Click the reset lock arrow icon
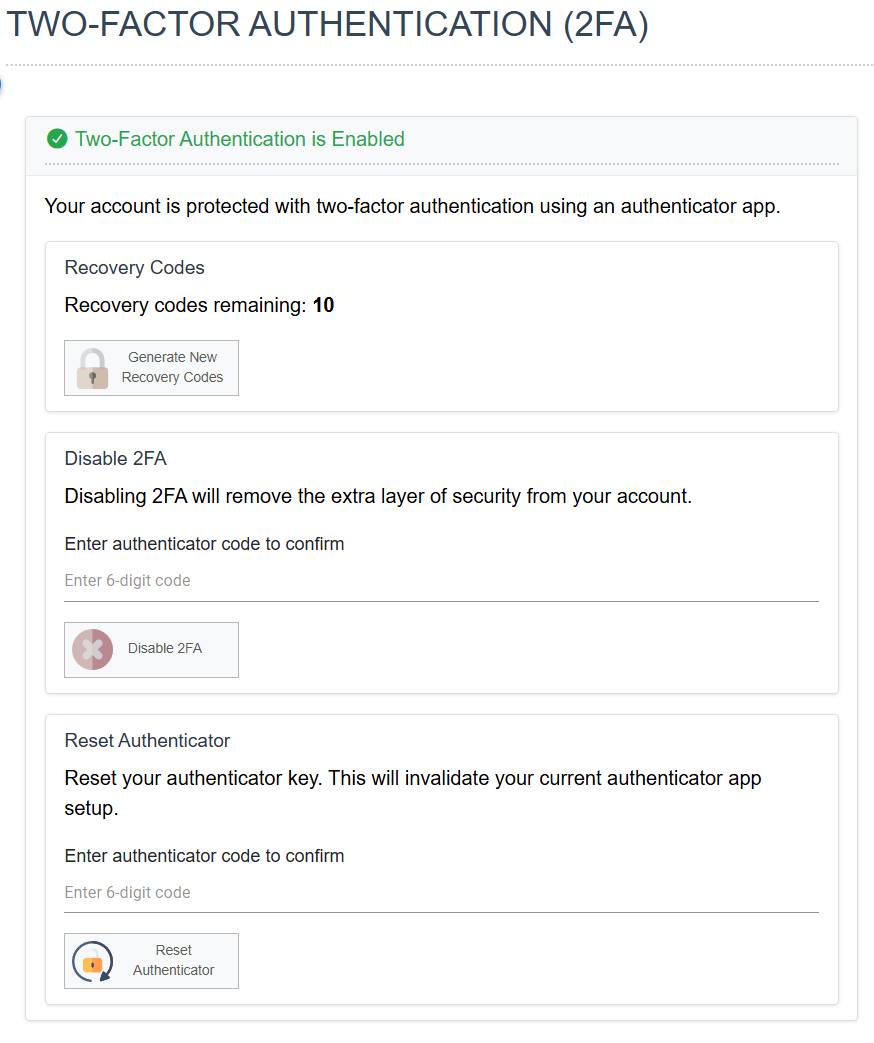This screenshot has width=874, height=1043. [x=92, y=961]
